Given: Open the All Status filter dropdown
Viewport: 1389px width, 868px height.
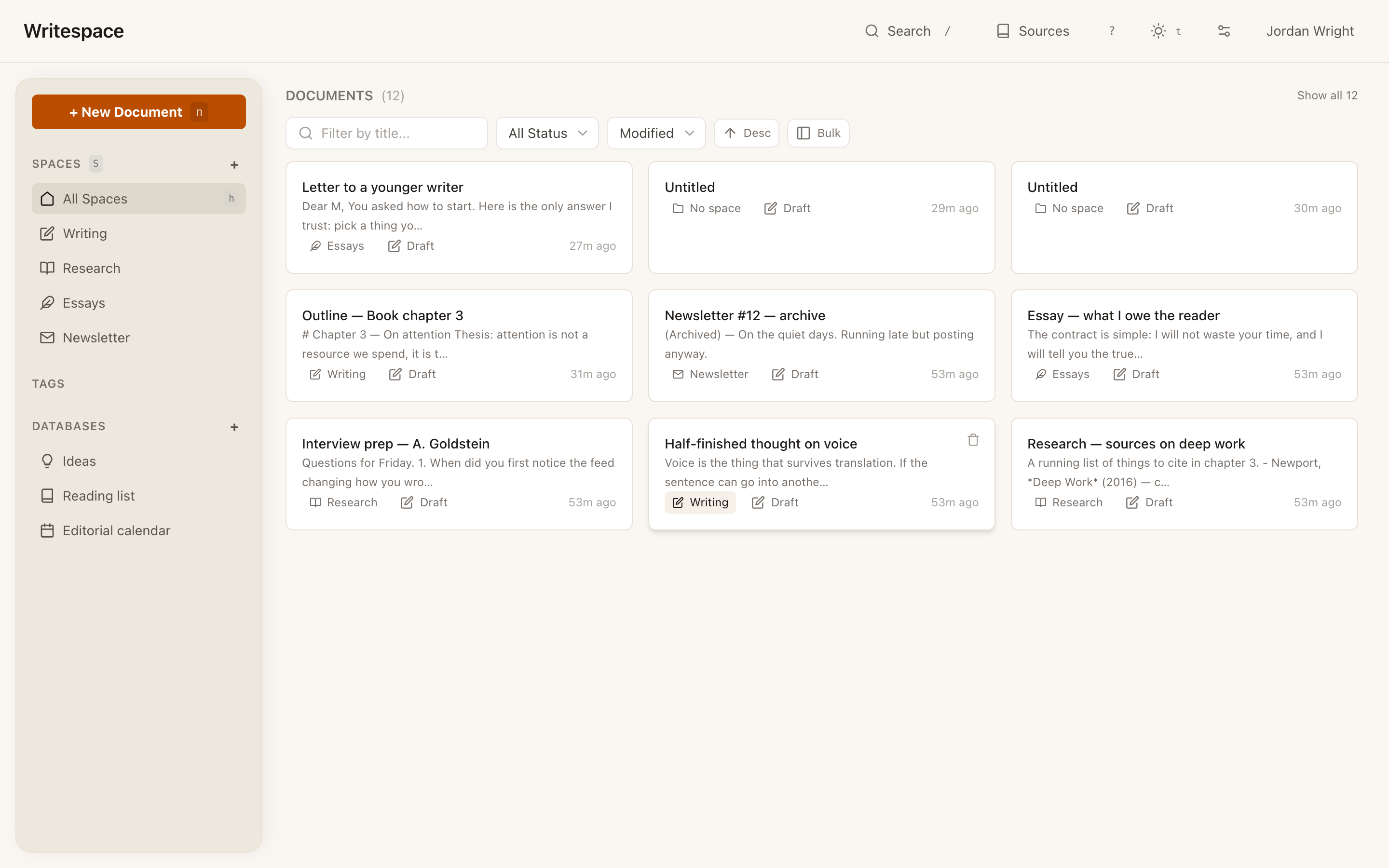Looking at the screenshot, I should click(x=546, y=133).
